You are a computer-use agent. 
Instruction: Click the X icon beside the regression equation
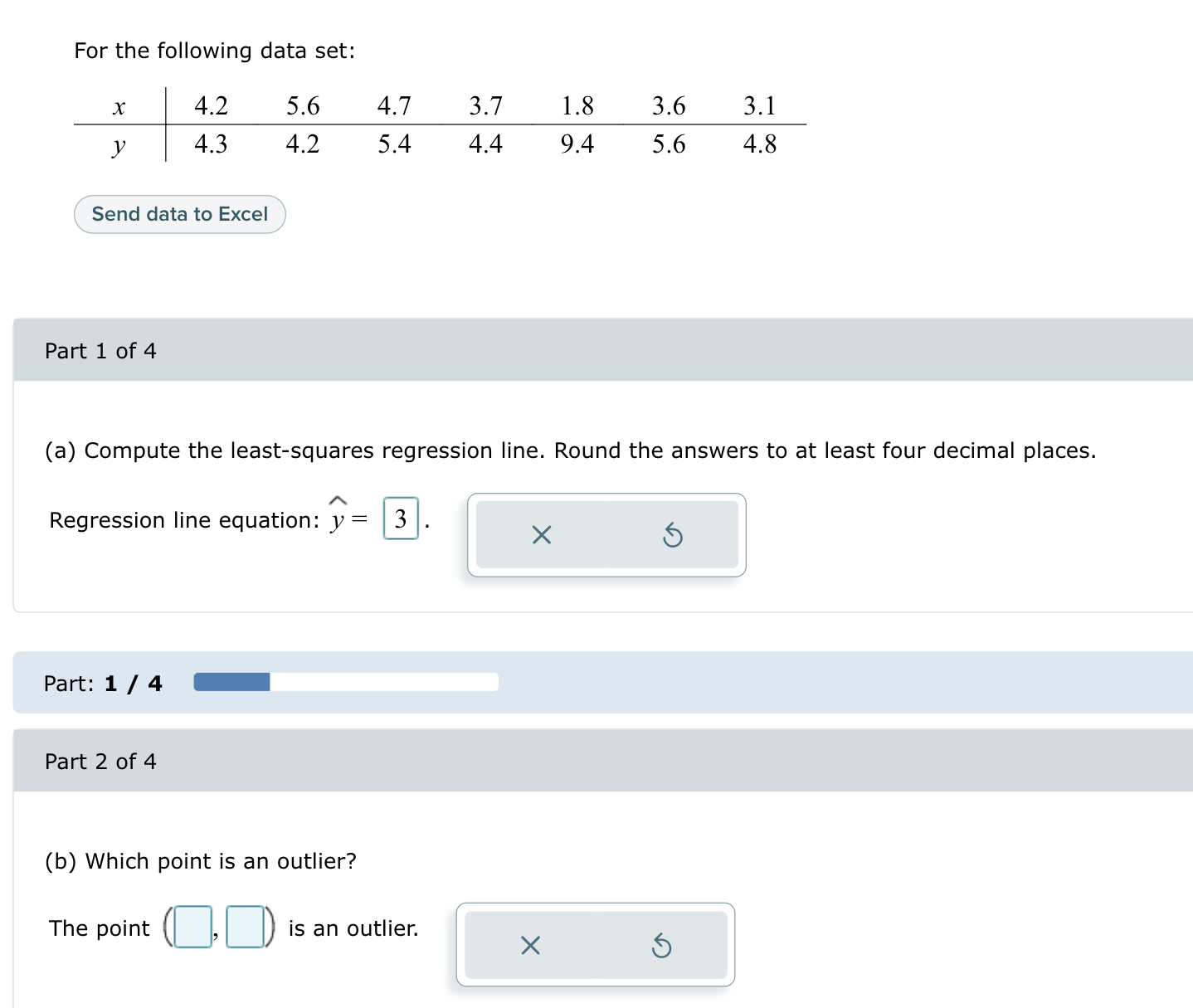(x=541, y=535)
